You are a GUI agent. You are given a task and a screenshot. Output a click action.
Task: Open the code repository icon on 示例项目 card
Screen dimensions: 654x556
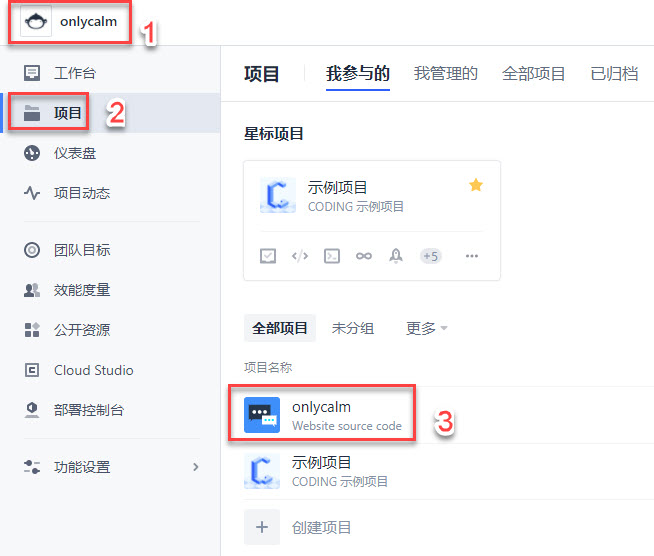click(299, 256)
